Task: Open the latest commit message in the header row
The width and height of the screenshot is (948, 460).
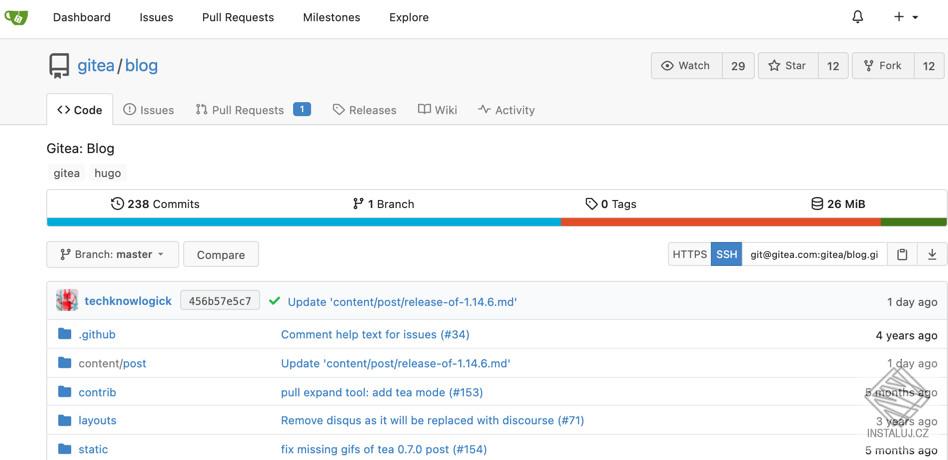Action: click(x=402, y=302)
